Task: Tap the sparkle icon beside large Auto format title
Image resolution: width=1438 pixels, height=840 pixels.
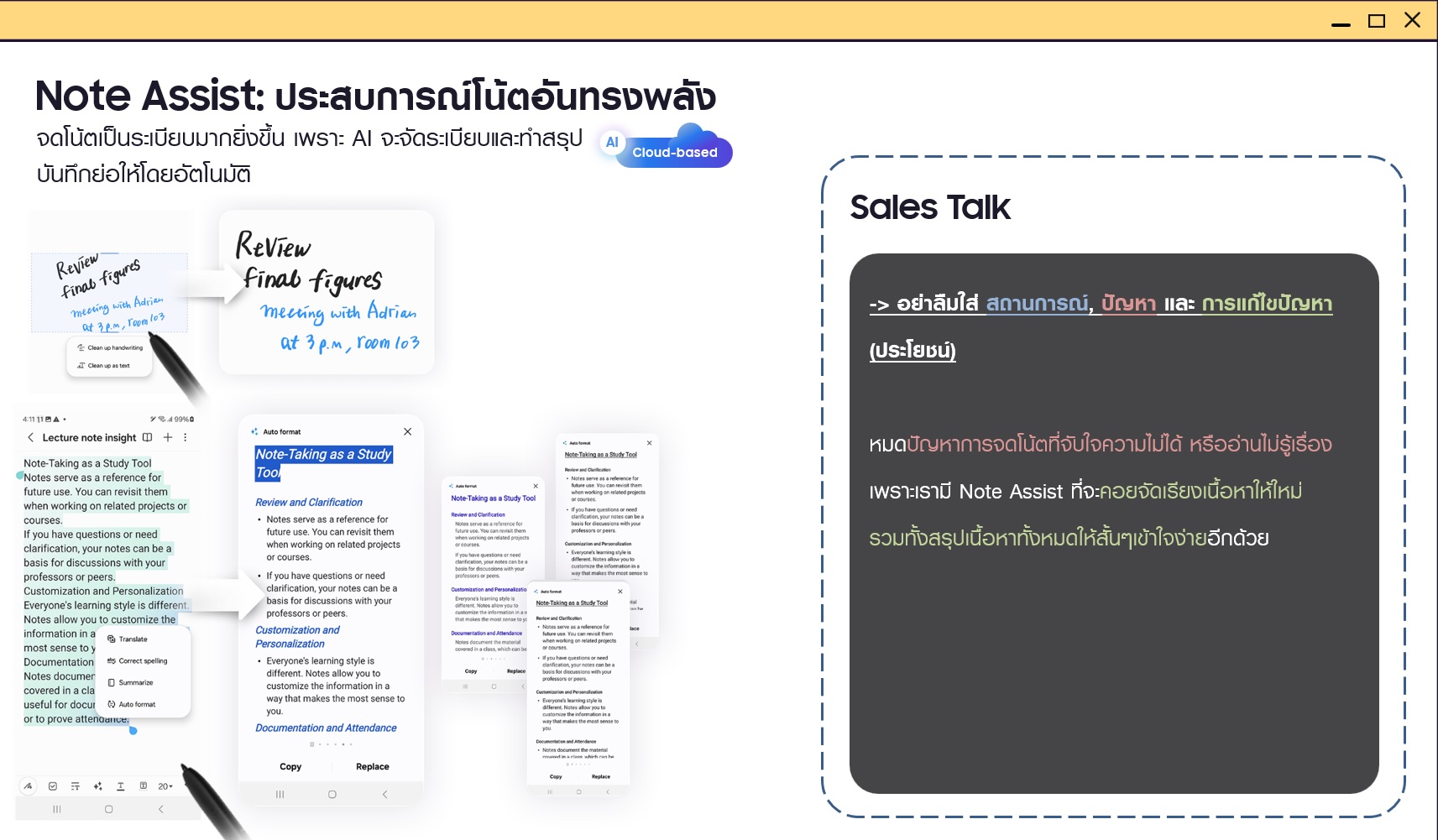Action: (x=254, y=431)
